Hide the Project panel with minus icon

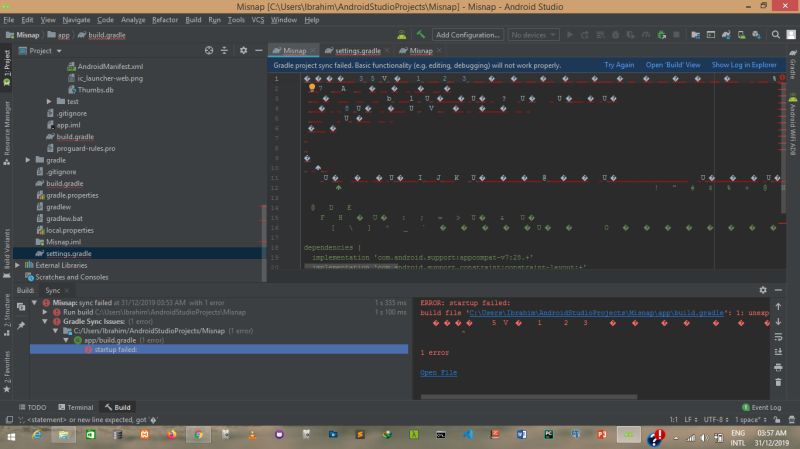point(259,51)
